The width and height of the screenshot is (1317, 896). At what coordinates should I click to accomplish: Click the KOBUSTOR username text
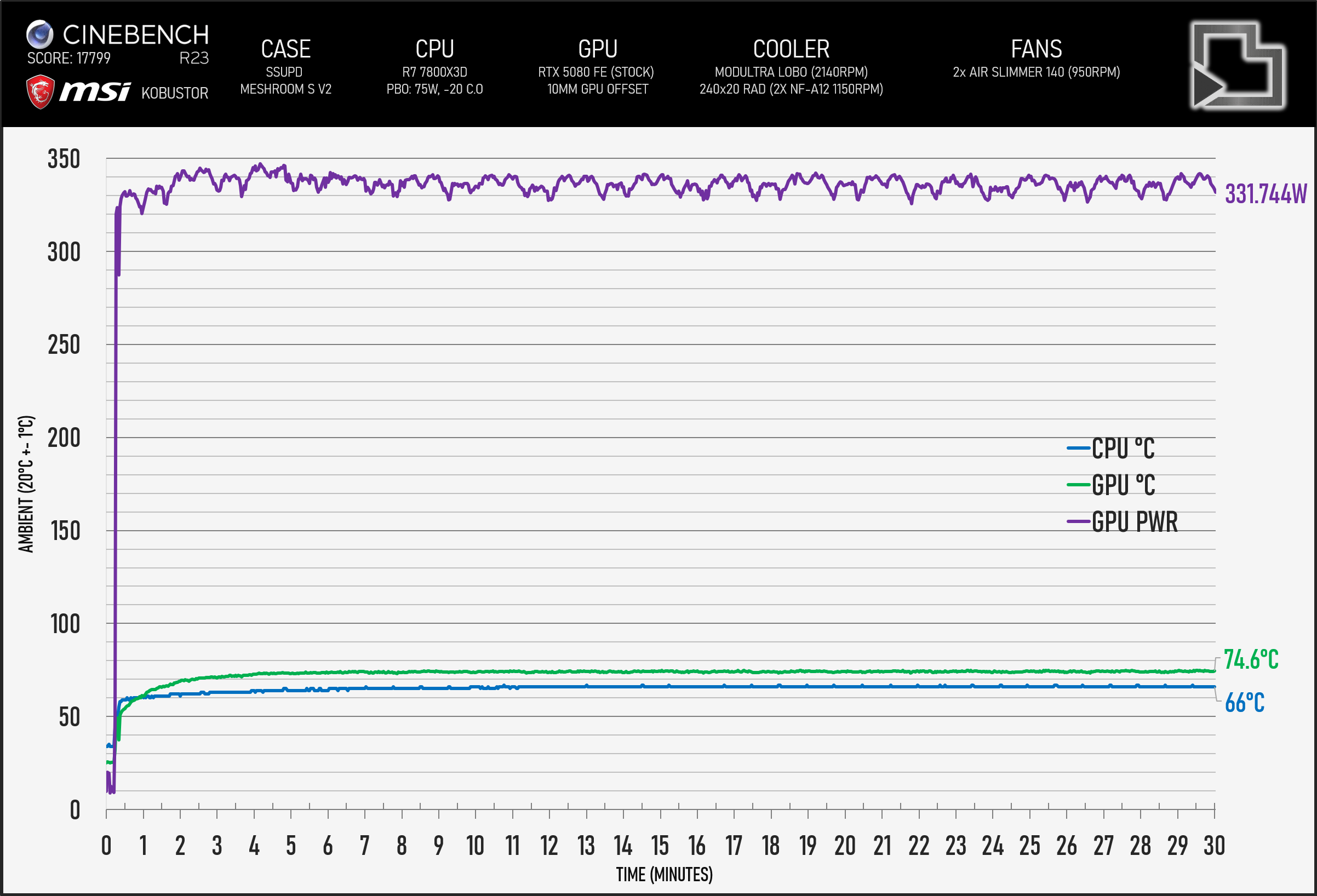(x=175, y=93)
